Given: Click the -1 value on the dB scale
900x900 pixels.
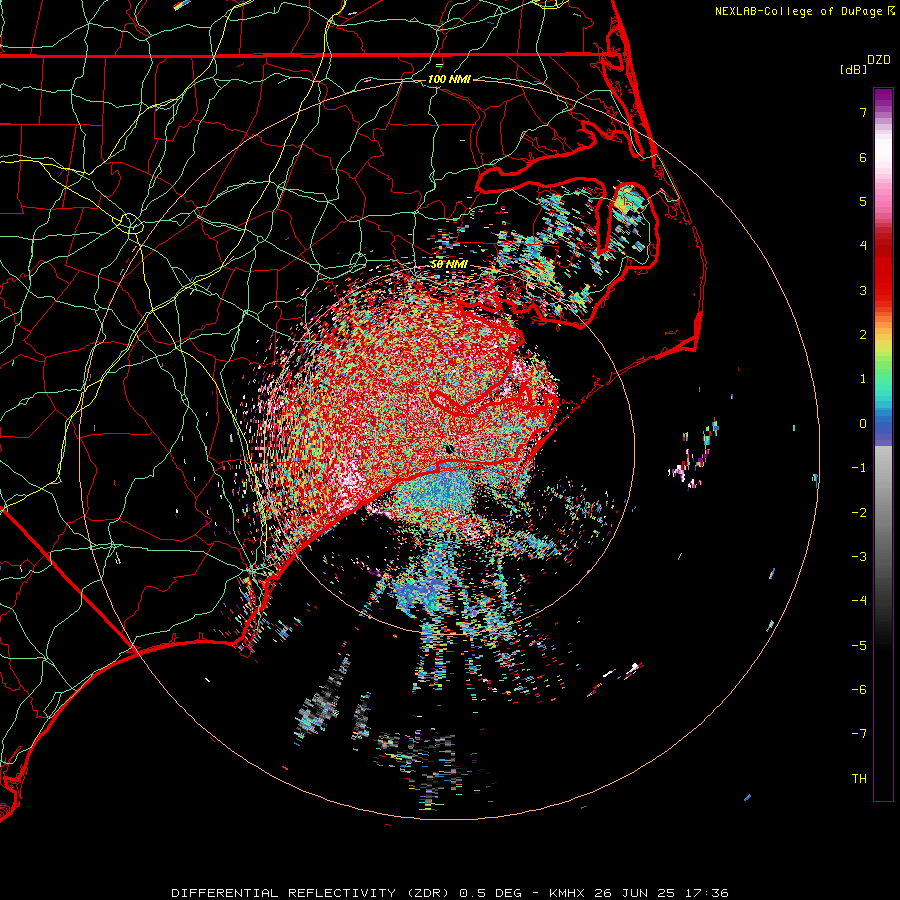Looking at the screenshot, I should coord(859,468).
